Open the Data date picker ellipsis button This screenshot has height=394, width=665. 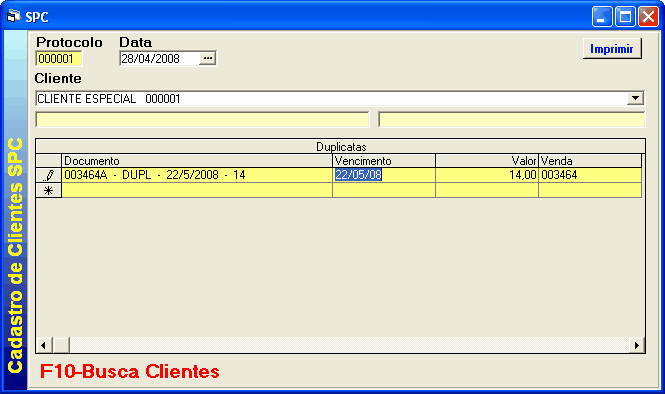(x=207, y=59)
